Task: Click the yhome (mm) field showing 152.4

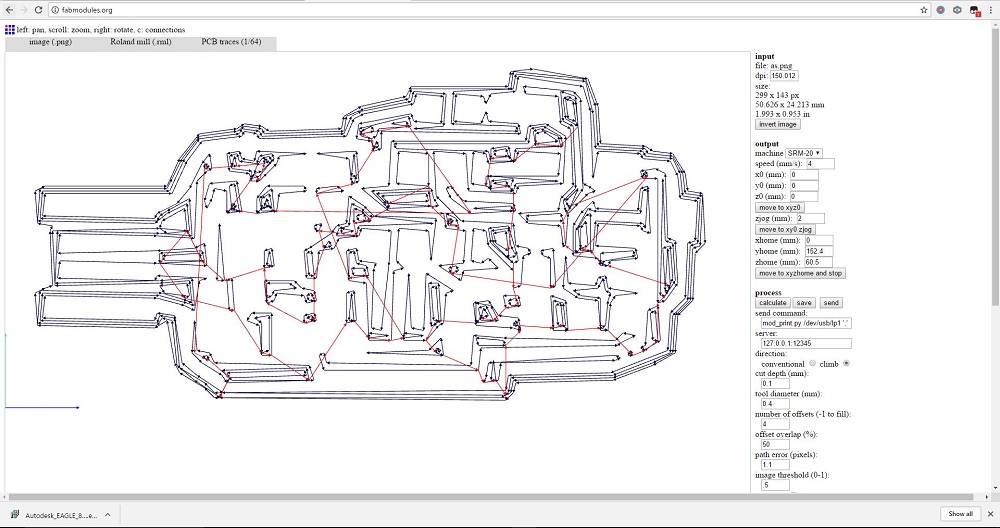Action: 819,251
